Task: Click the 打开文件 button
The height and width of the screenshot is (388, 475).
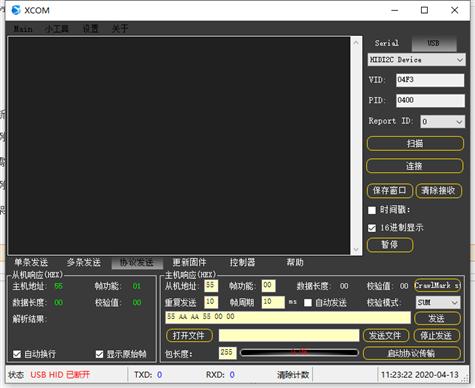Action: pyautogui.click(x=189, y=335)
